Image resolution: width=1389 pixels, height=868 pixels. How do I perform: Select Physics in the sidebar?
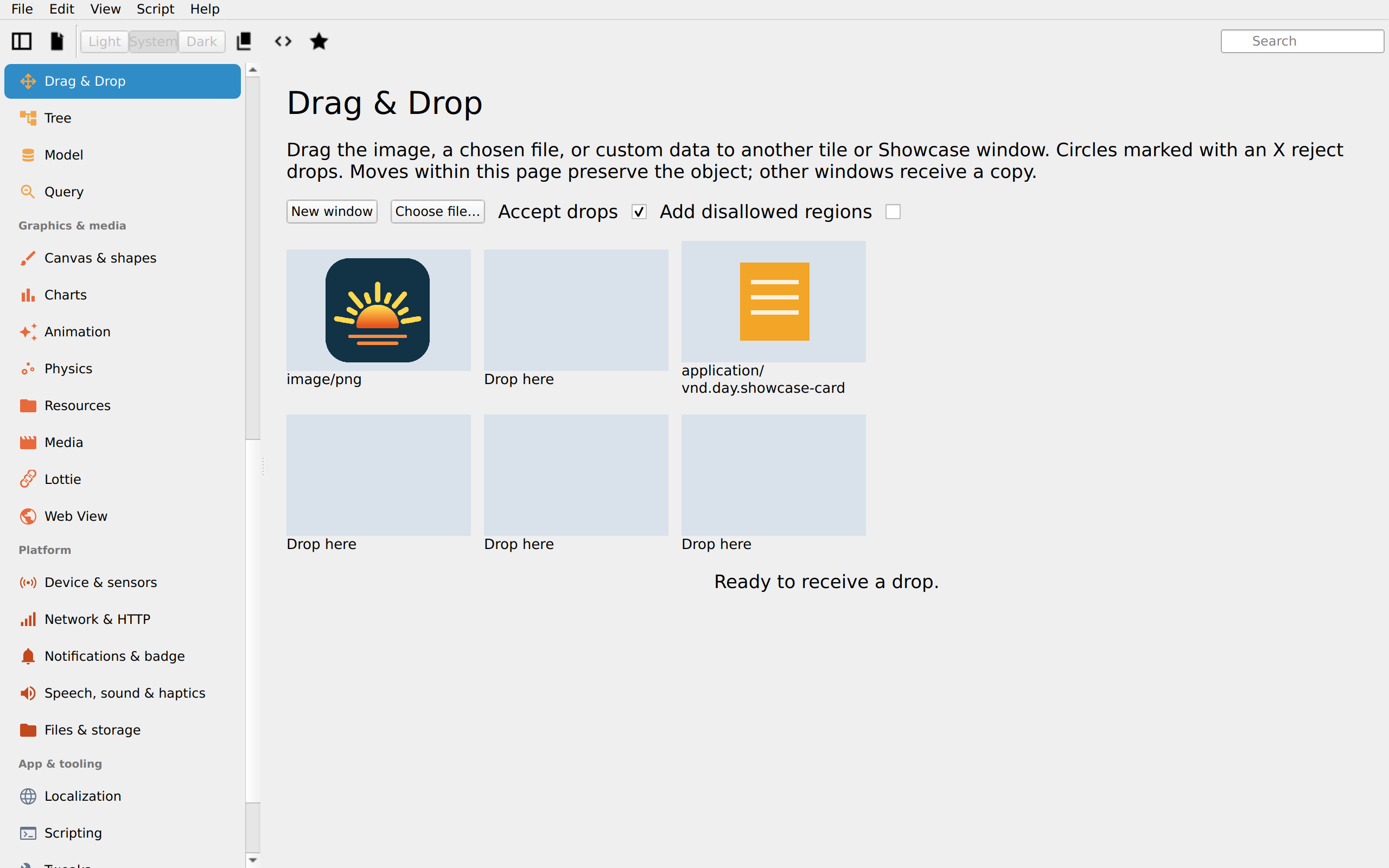click(122, 368)
